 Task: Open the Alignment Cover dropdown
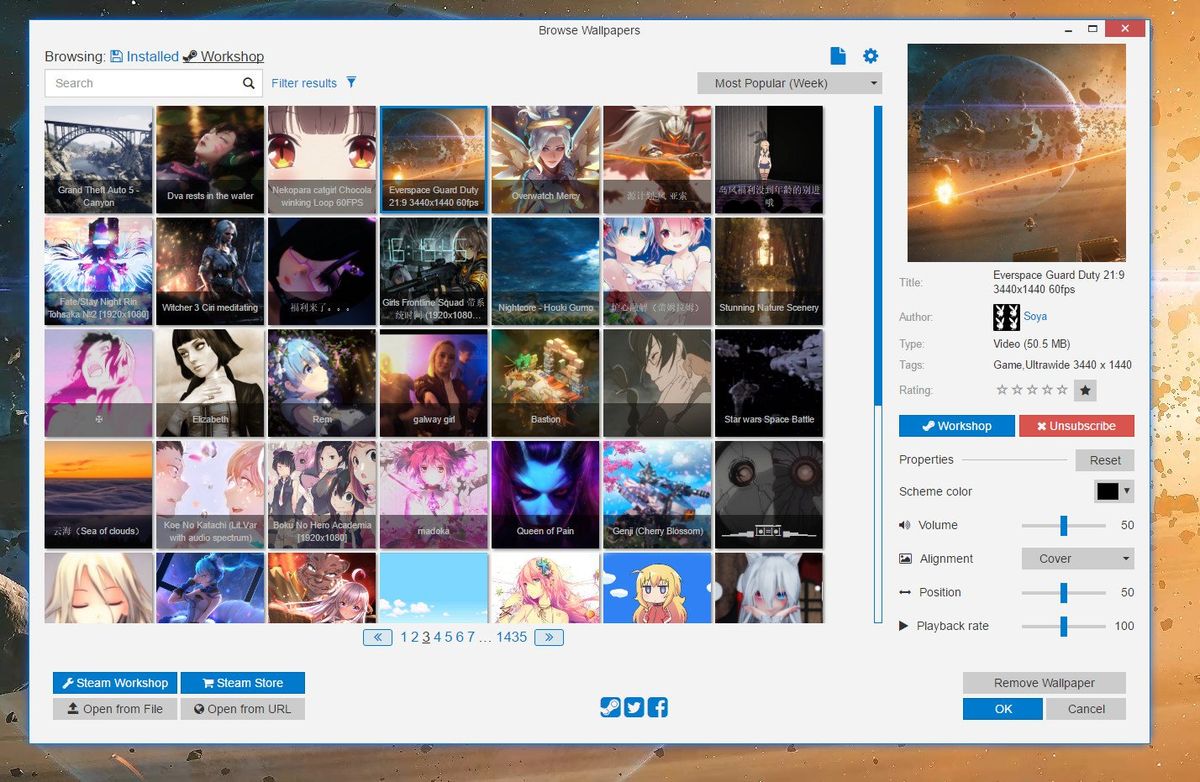click(x=1077, y=558)
